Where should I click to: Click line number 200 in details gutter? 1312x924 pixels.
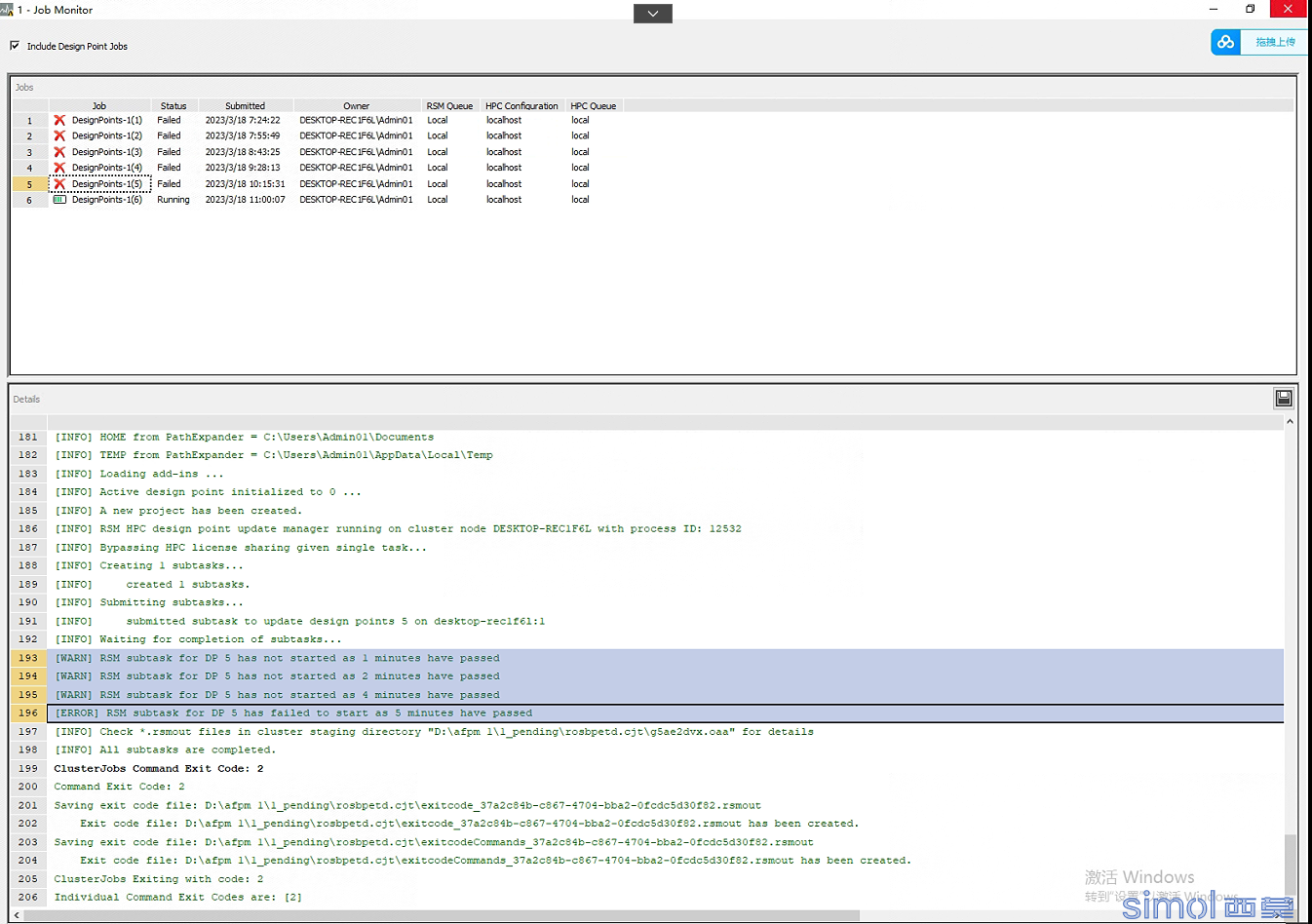pyautogui.click(x=28, y=787)
